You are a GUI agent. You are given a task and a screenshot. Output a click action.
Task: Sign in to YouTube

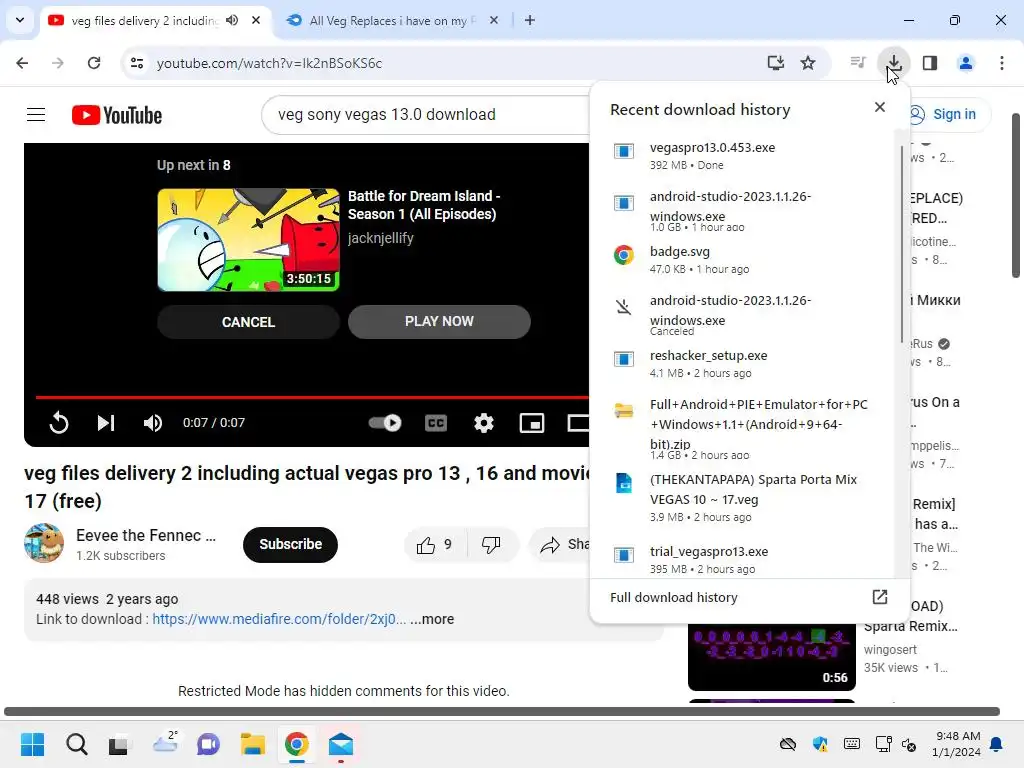tap(948, 114)
